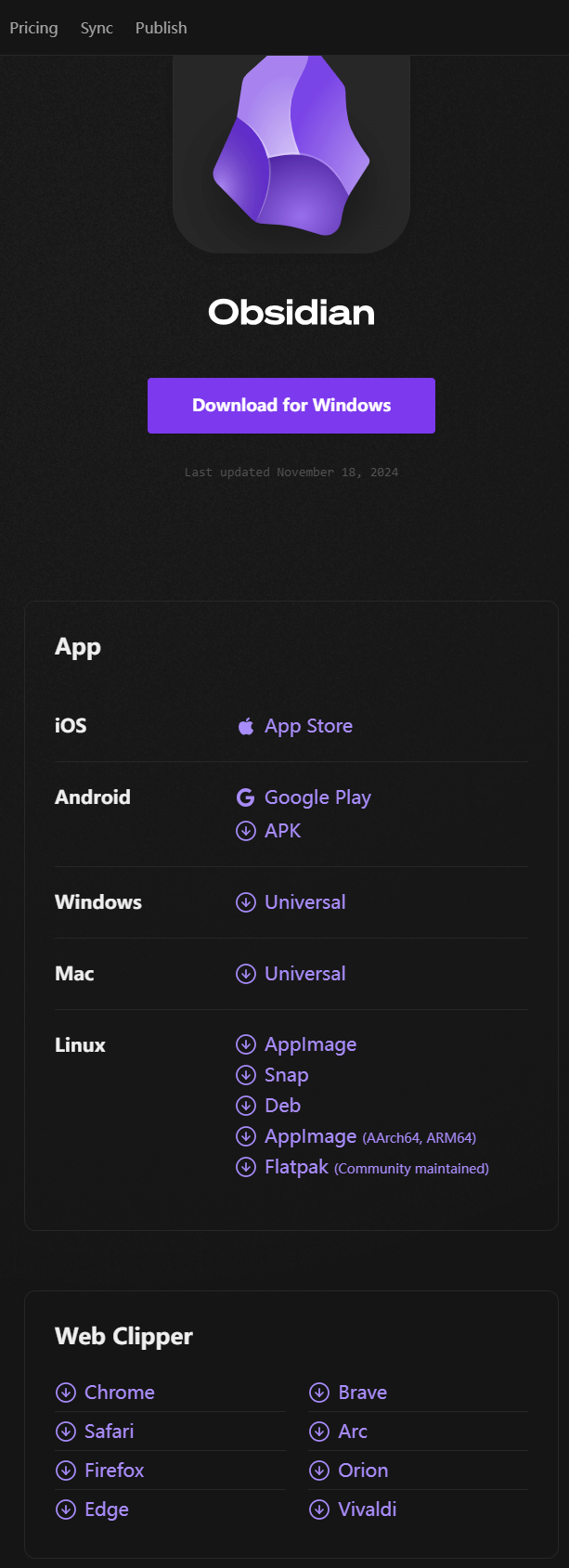The image size is (569, 1568).
Task: Click download icon next to Vivaldi
Action: (x=319, y=1510)
